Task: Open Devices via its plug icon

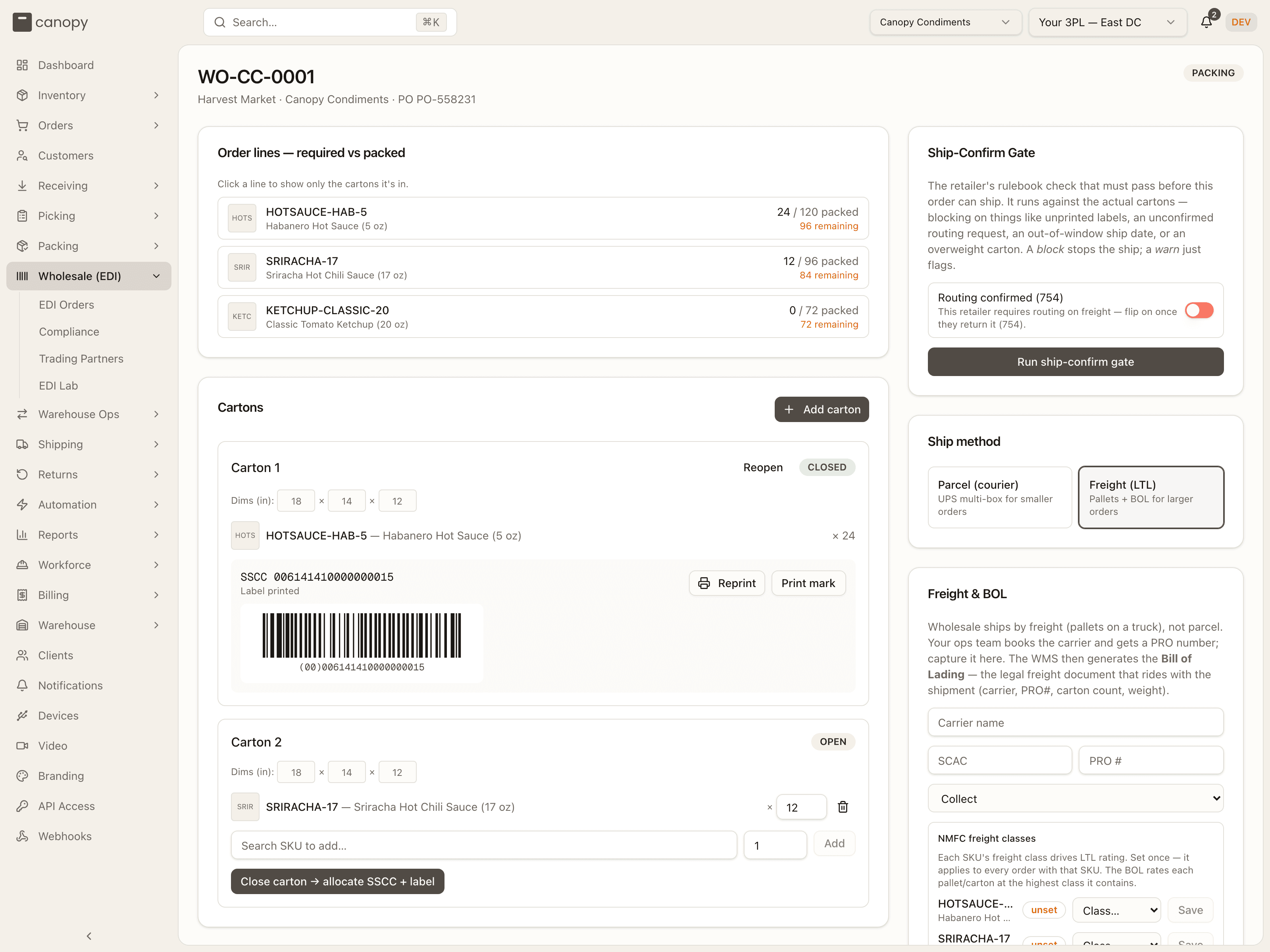Action: point(22,716)
